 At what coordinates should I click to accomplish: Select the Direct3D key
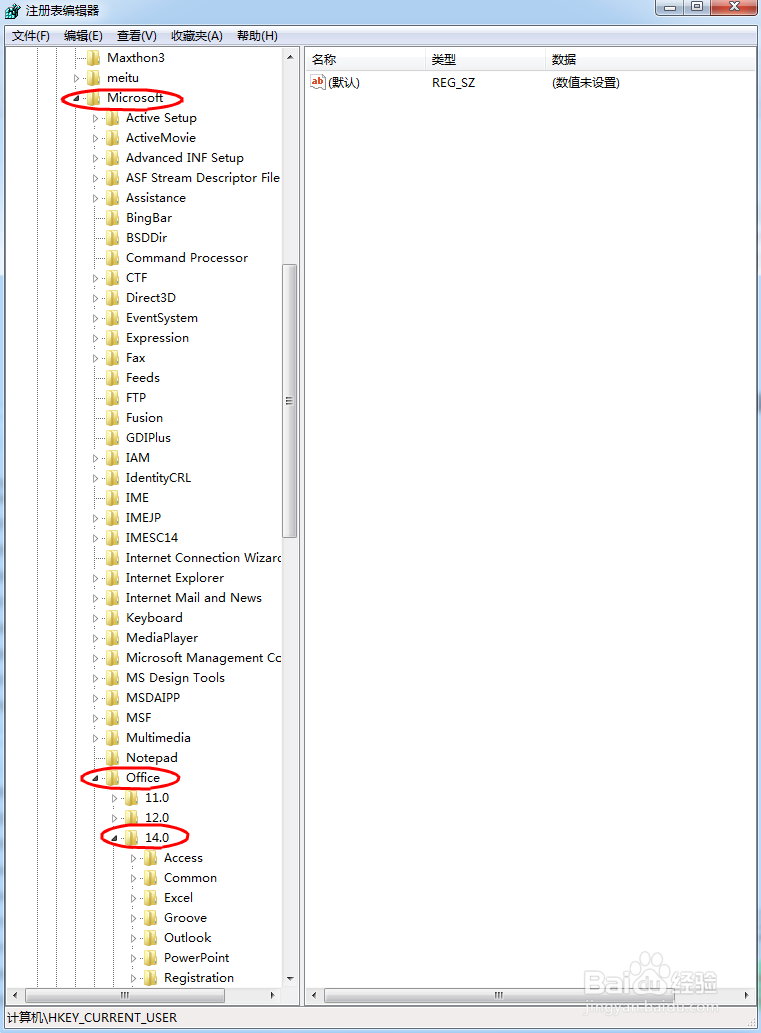(151, 298)
